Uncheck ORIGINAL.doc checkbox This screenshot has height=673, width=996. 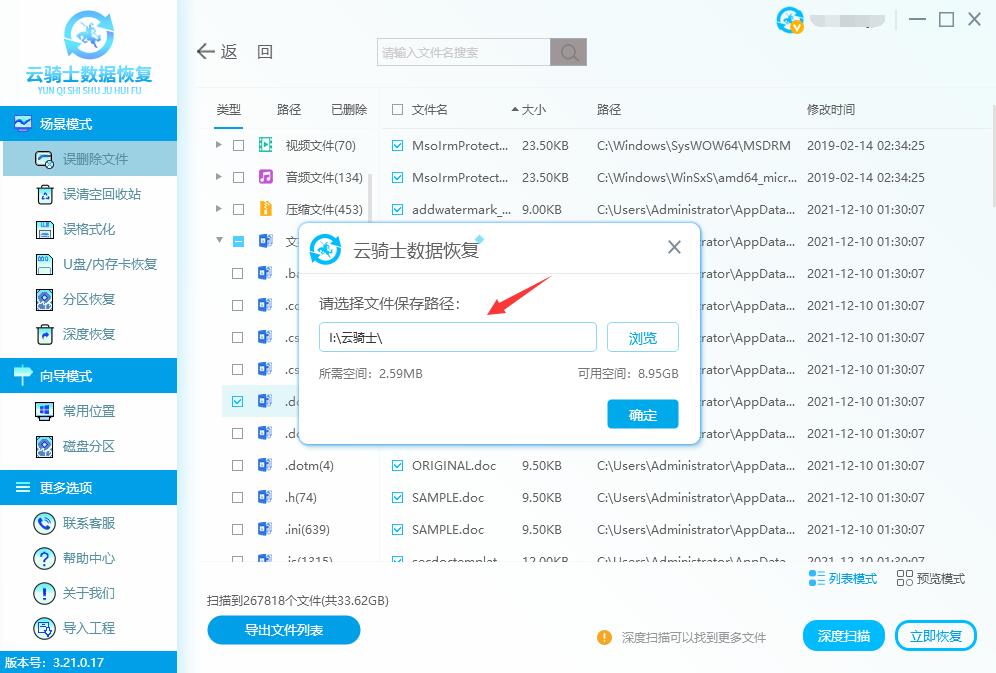[398, 465]
